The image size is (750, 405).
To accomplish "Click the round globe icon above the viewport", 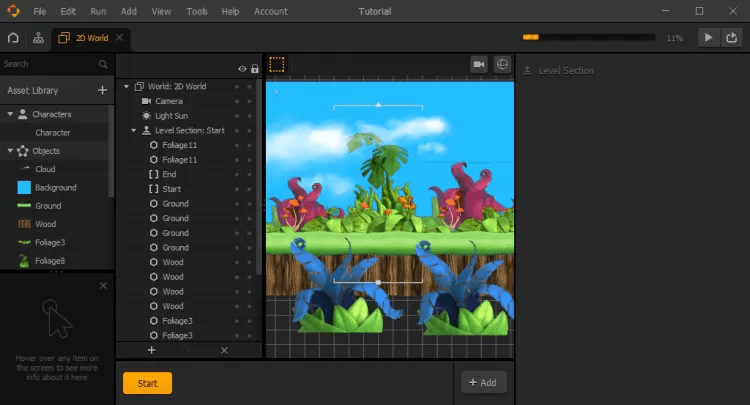I will pos(502,64).
